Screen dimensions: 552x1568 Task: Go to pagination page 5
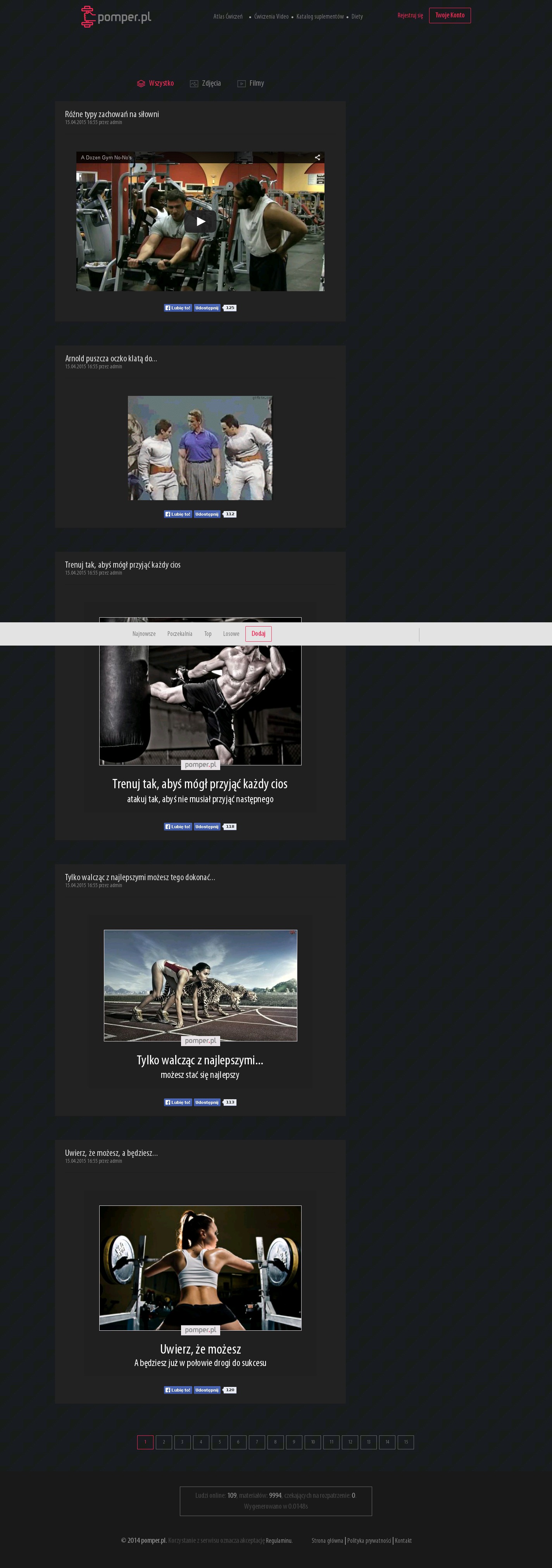tap(220, 1442)
